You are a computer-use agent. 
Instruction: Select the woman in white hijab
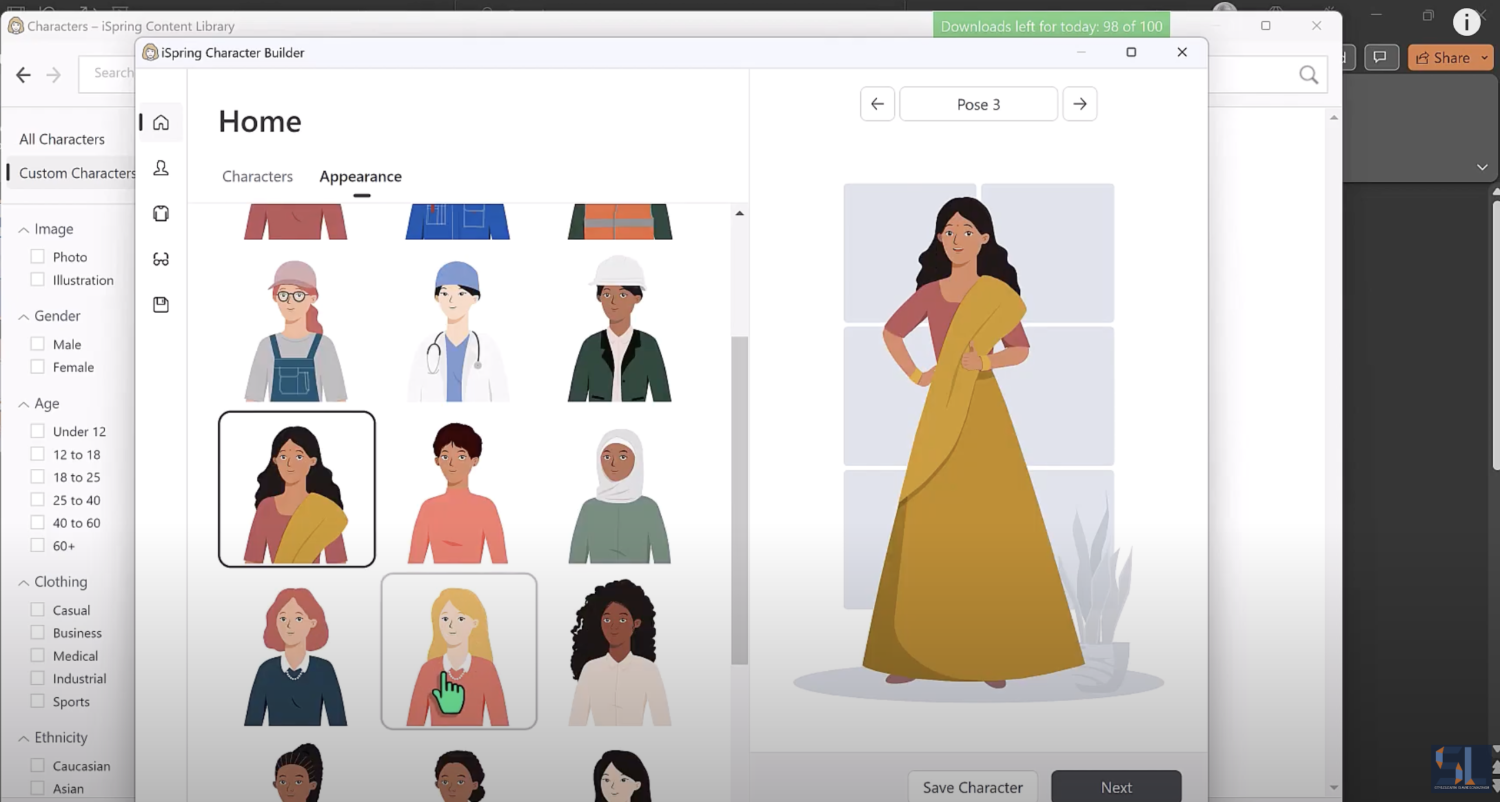pos(620,495)
